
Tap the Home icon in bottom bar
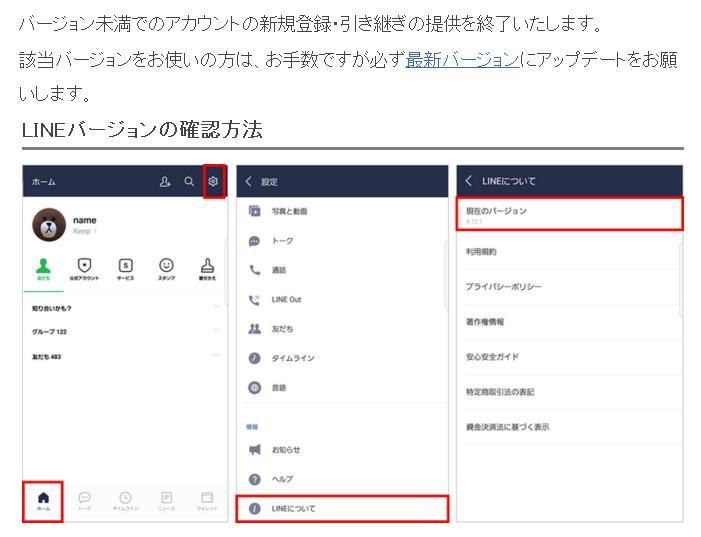tap(43, 500)
